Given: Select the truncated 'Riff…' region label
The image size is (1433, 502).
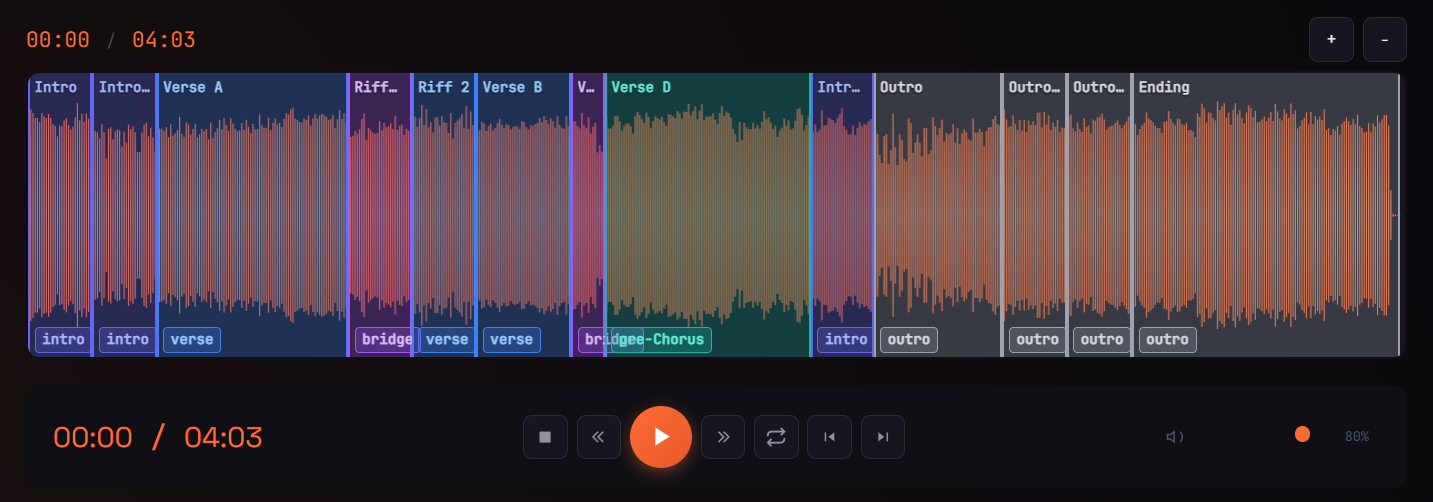Looking at the screenshot, I should click(x=376, y=87).
